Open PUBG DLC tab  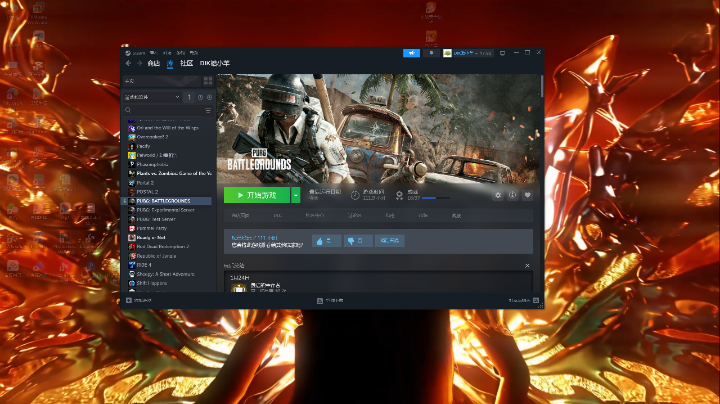pyautogui.click(x=277, y=215)
